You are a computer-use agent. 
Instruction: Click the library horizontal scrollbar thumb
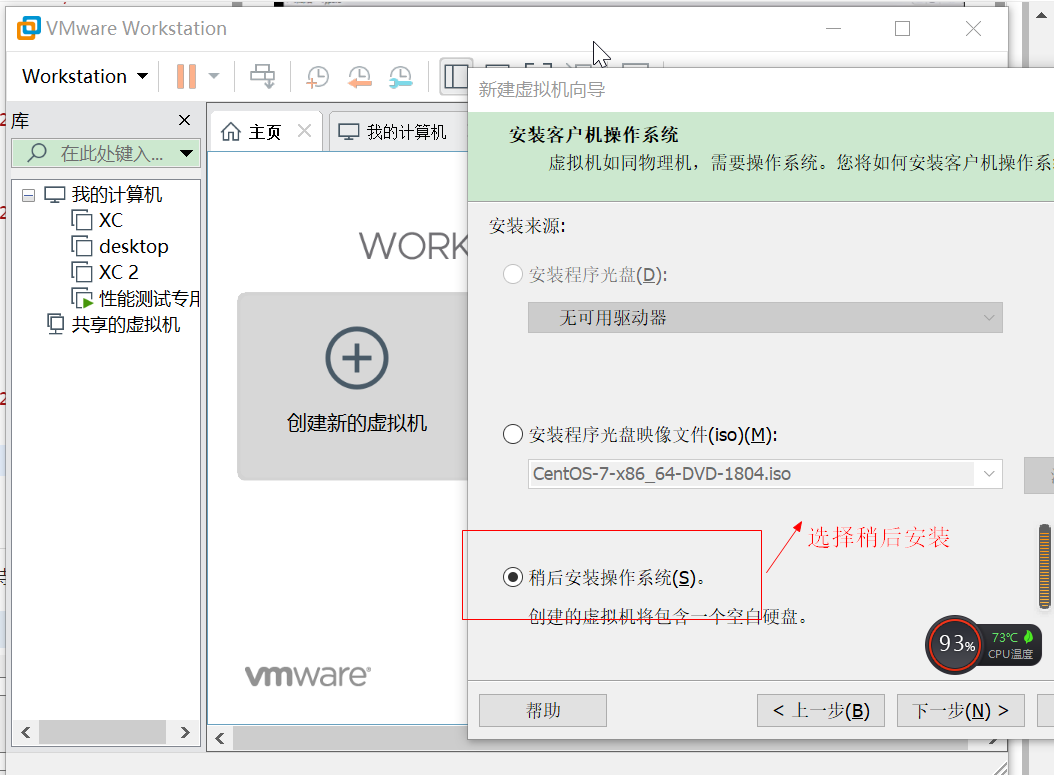(102, 732)
